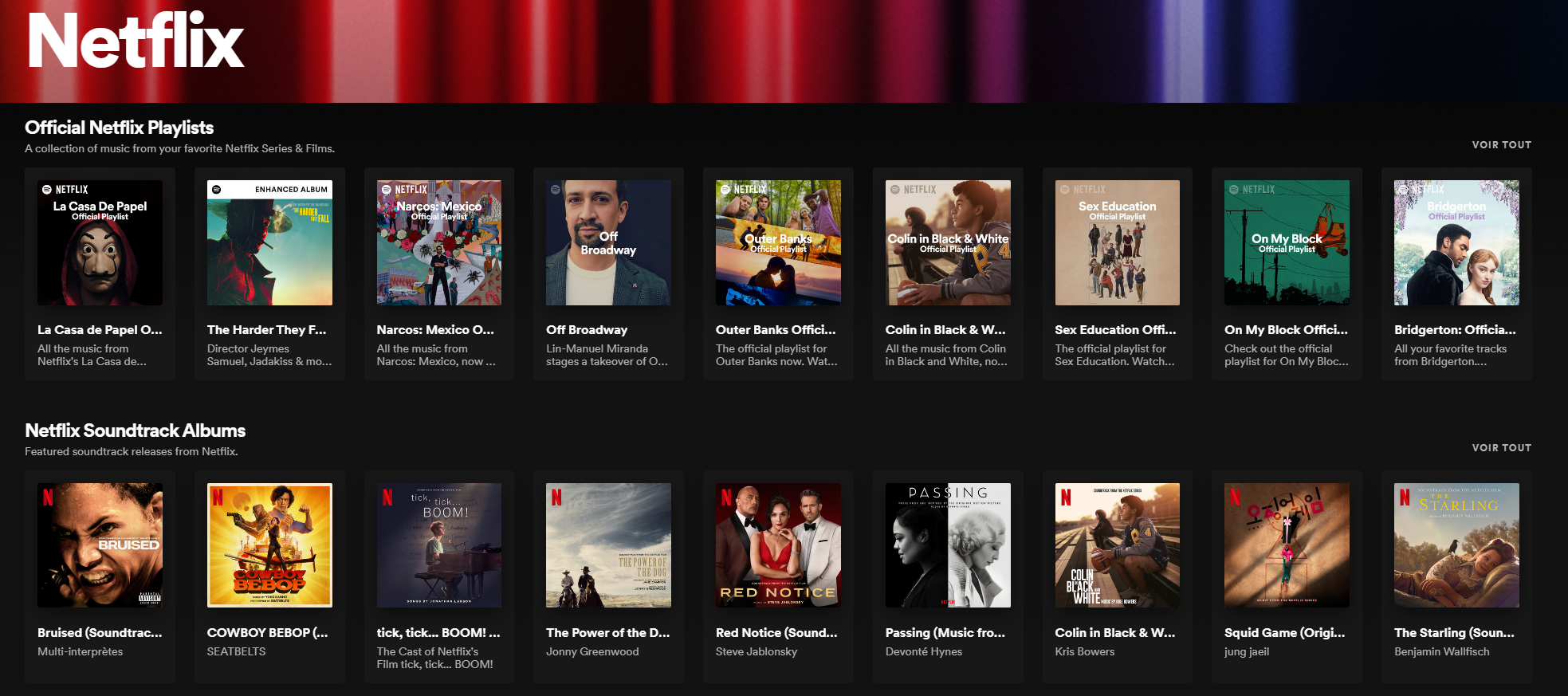Open the Colin in Black & White Official Playlist cover
Viewport: 1568px width, 696px height.
pyautogui.click(x=948, y=242)
